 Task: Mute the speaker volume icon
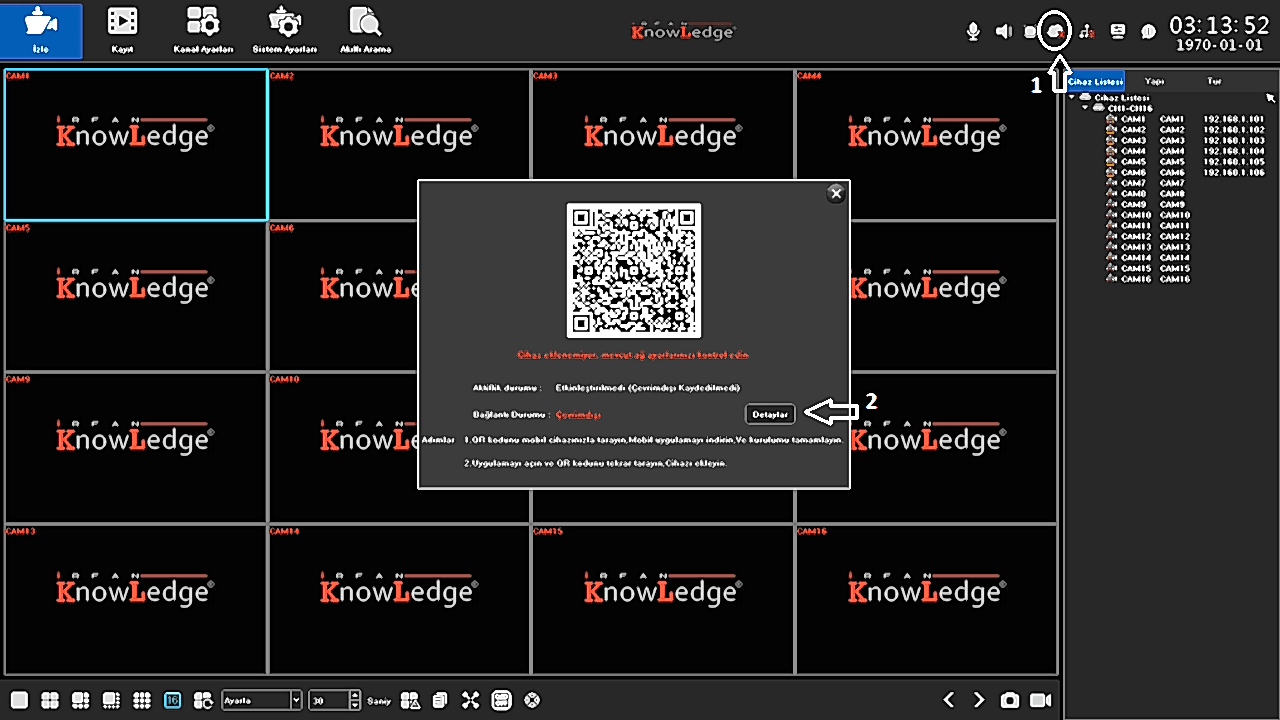[1004, 32]
